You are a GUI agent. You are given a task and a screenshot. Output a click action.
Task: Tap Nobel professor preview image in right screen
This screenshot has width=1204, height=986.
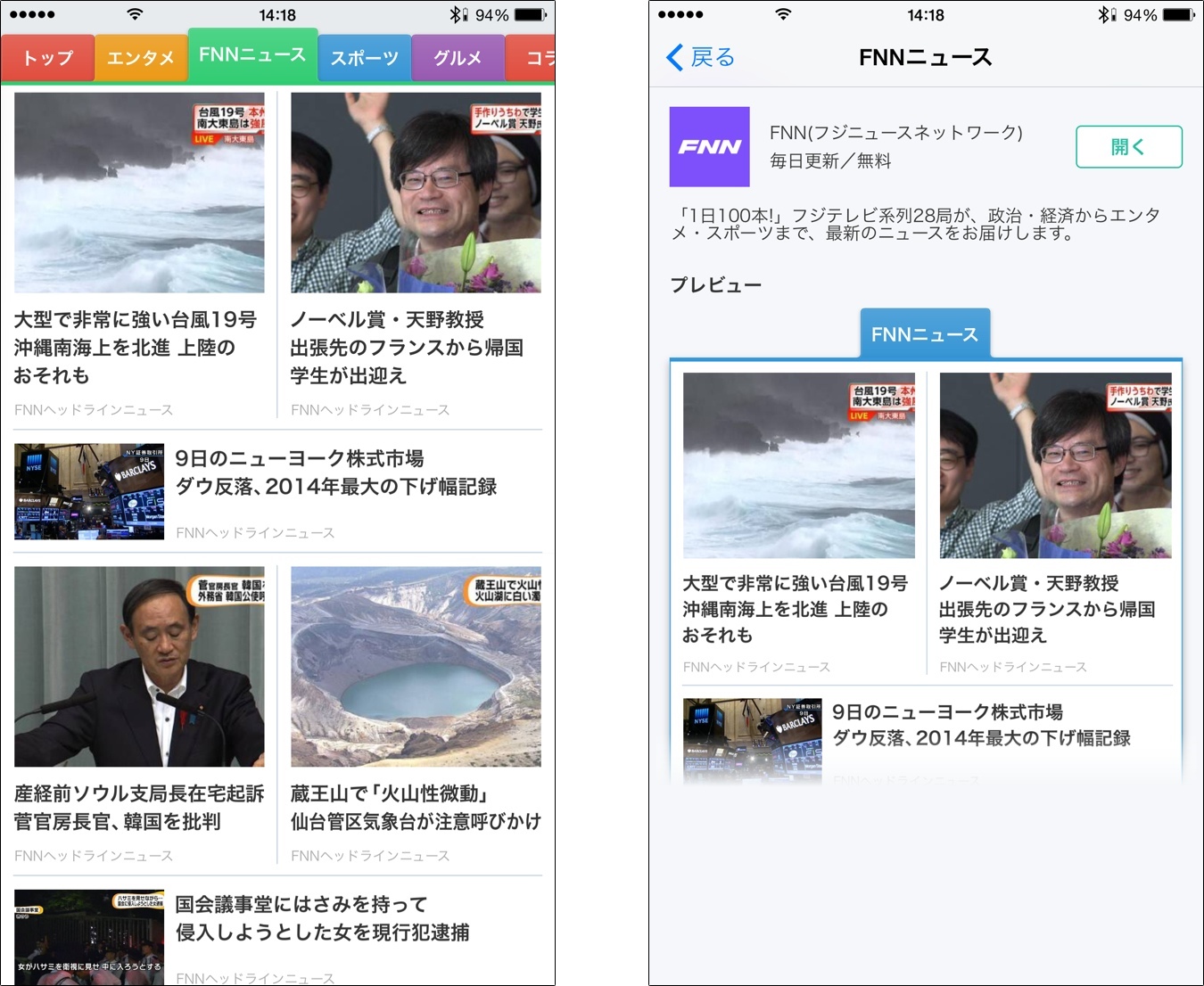coord(1056,465)
